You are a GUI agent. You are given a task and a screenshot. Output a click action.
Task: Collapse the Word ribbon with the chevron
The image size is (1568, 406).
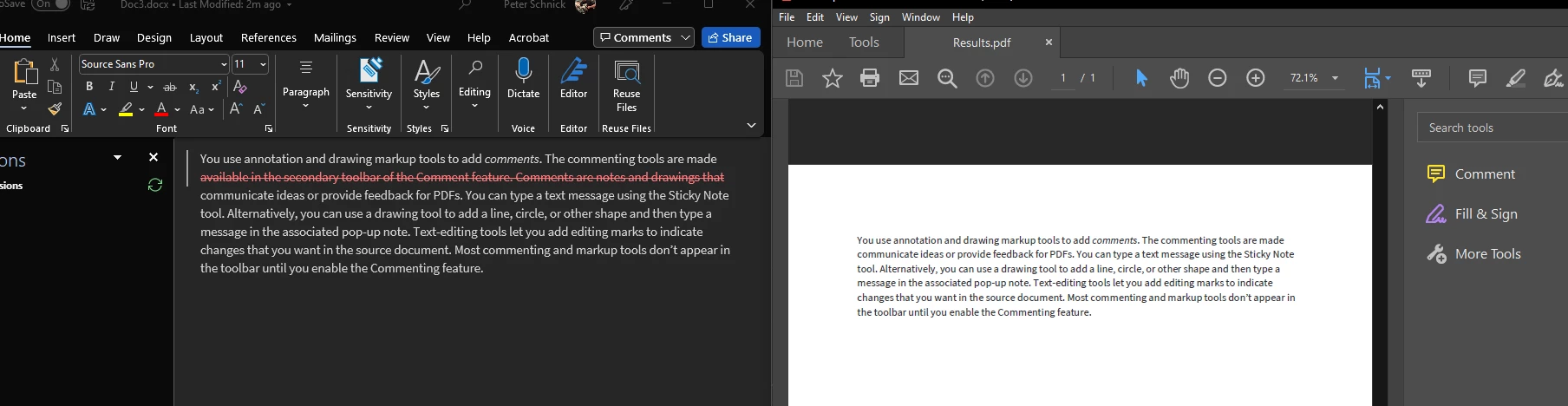pyautogui.click(x=751, y=126)
